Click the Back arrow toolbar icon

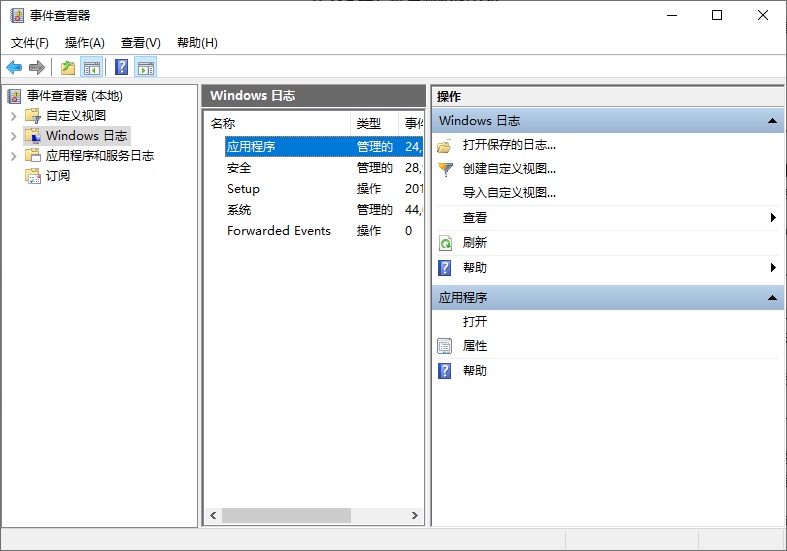point(14,67)
